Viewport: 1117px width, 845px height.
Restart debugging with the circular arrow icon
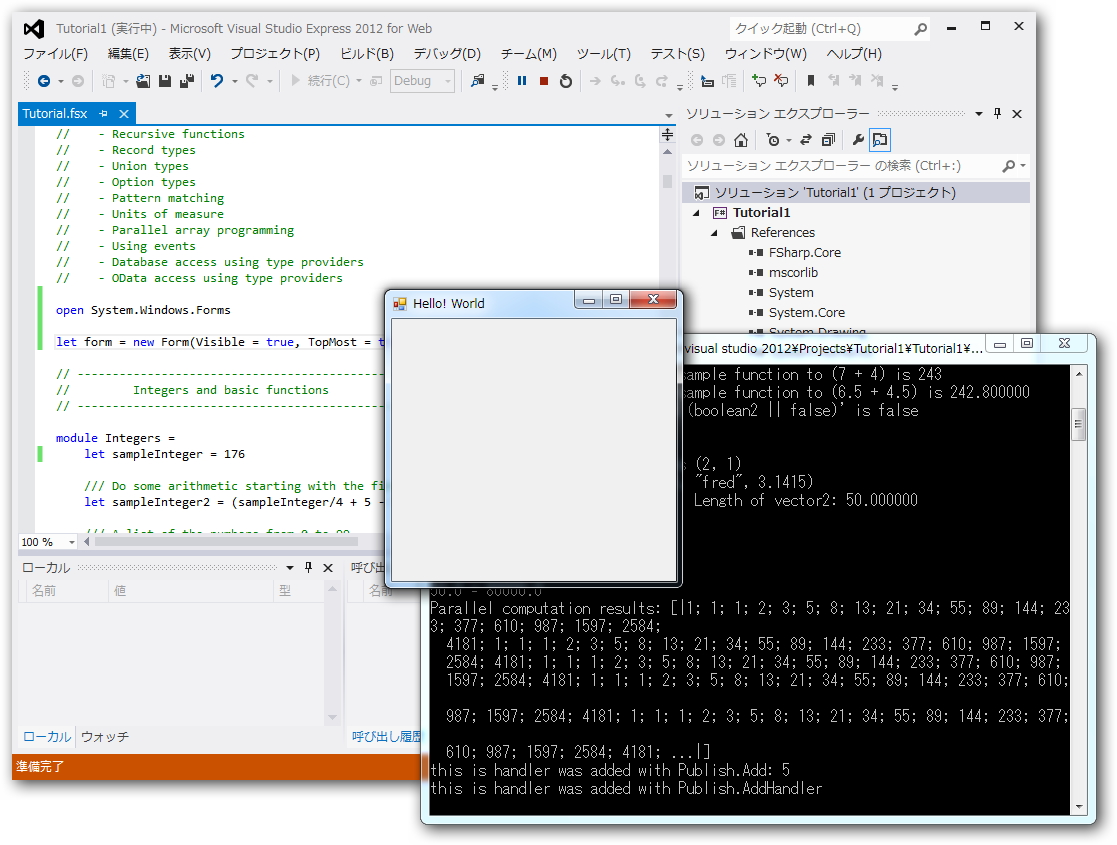[x=565, y=81]
